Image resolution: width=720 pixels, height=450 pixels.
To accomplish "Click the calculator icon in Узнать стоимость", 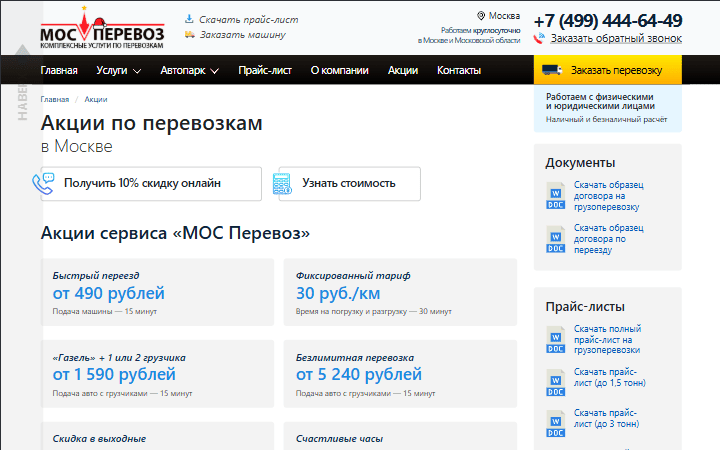I will [x=282, y=184].
